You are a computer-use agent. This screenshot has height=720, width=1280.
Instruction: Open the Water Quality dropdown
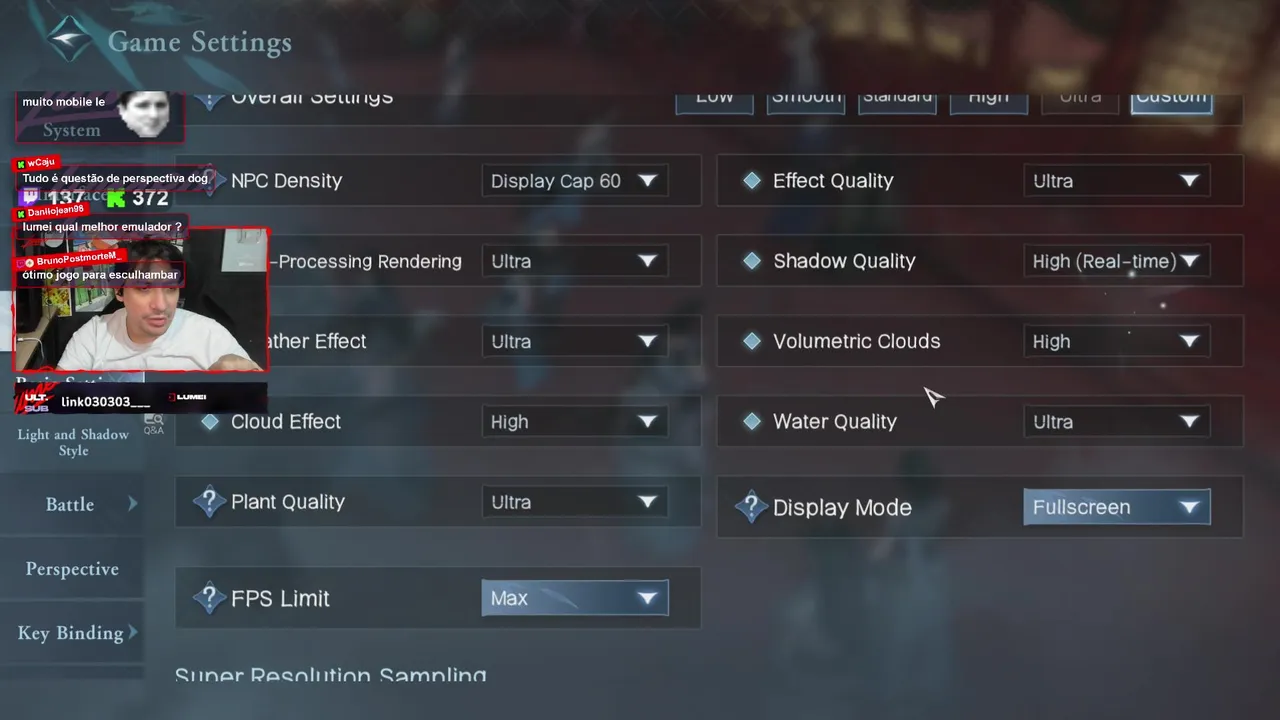(1117, 422)
